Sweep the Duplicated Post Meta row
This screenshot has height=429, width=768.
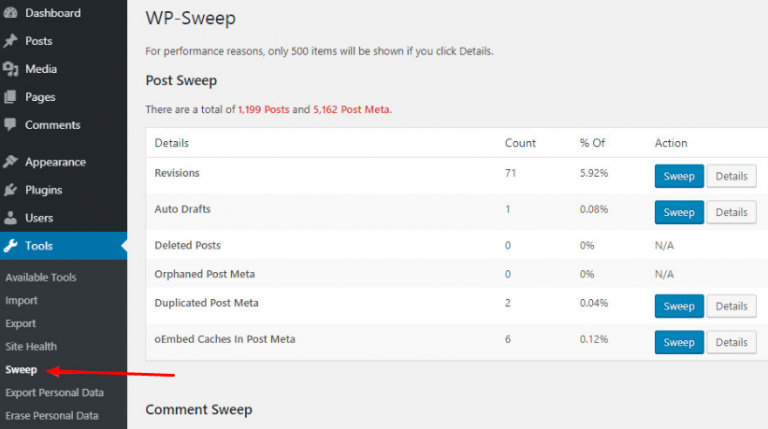(679, 306)
